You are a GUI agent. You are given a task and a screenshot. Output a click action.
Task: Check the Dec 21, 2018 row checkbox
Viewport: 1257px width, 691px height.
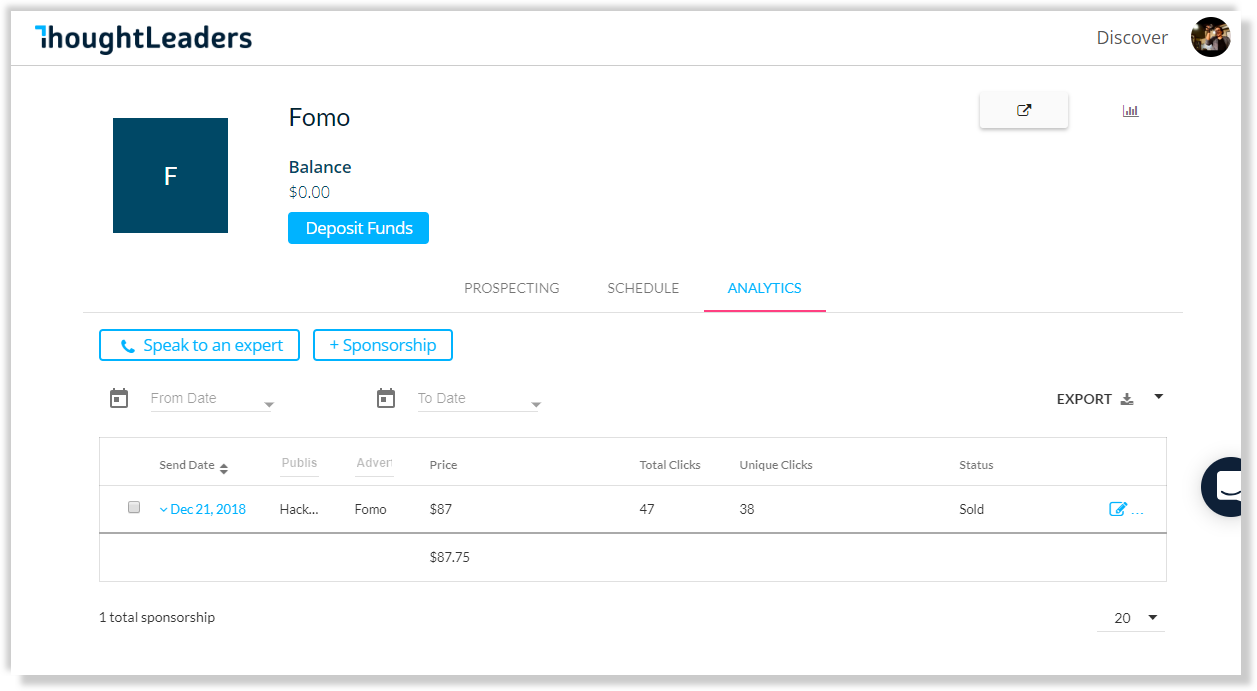tap(134, 507)
